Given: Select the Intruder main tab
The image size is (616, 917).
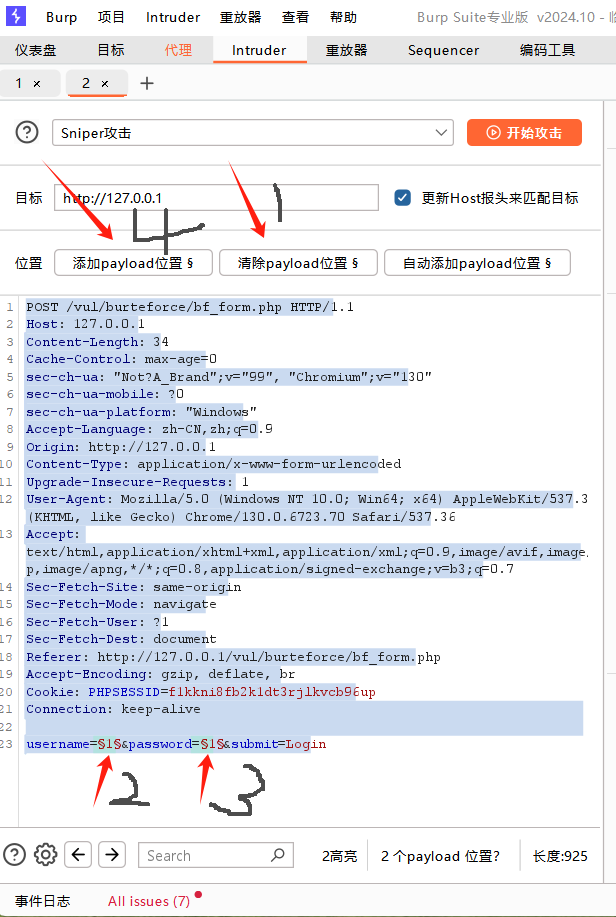Looking at the screenshot, I should tap(259, 50).
